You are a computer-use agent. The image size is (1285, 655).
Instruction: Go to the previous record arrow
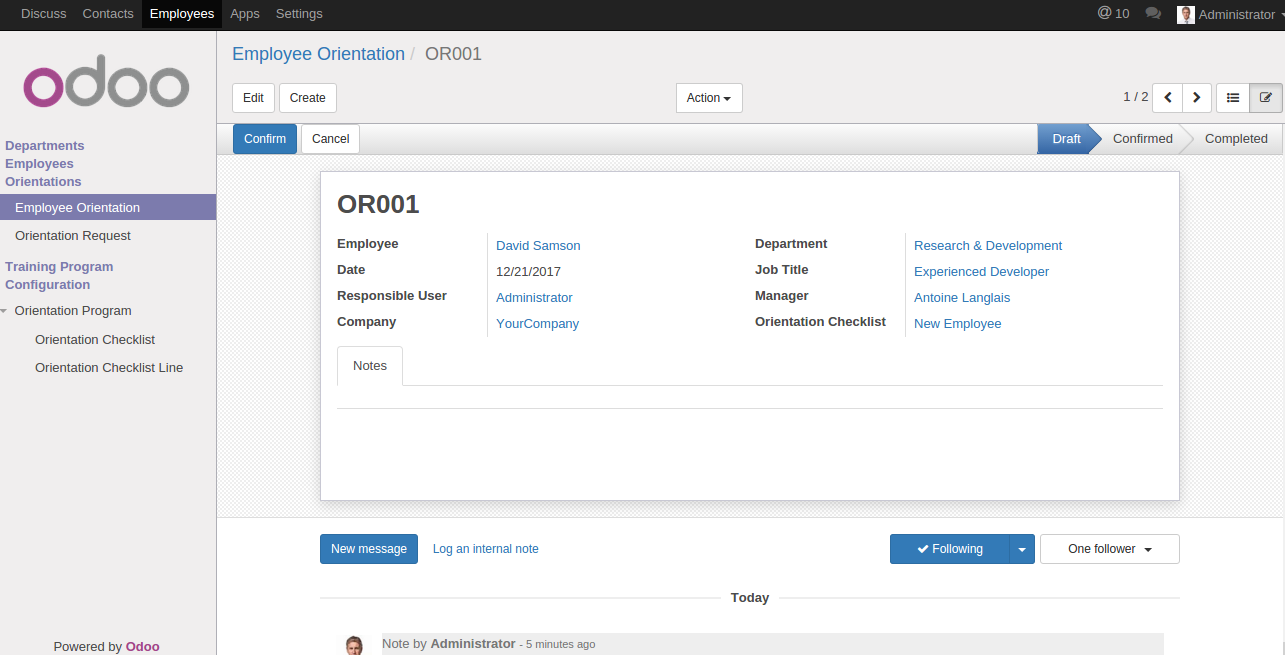(1167, 98)
